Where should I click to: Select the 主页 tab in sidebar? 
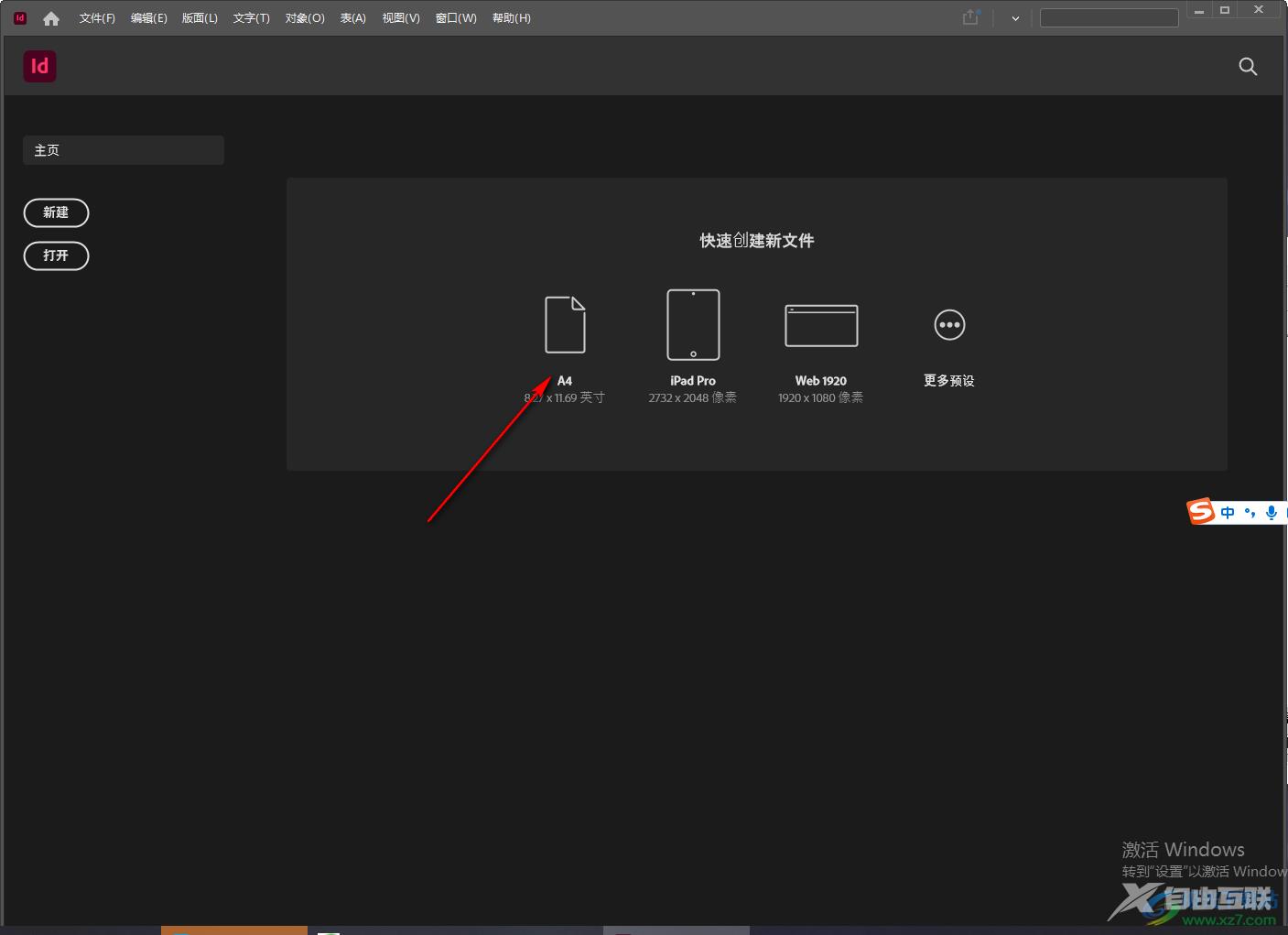point(124,150)
